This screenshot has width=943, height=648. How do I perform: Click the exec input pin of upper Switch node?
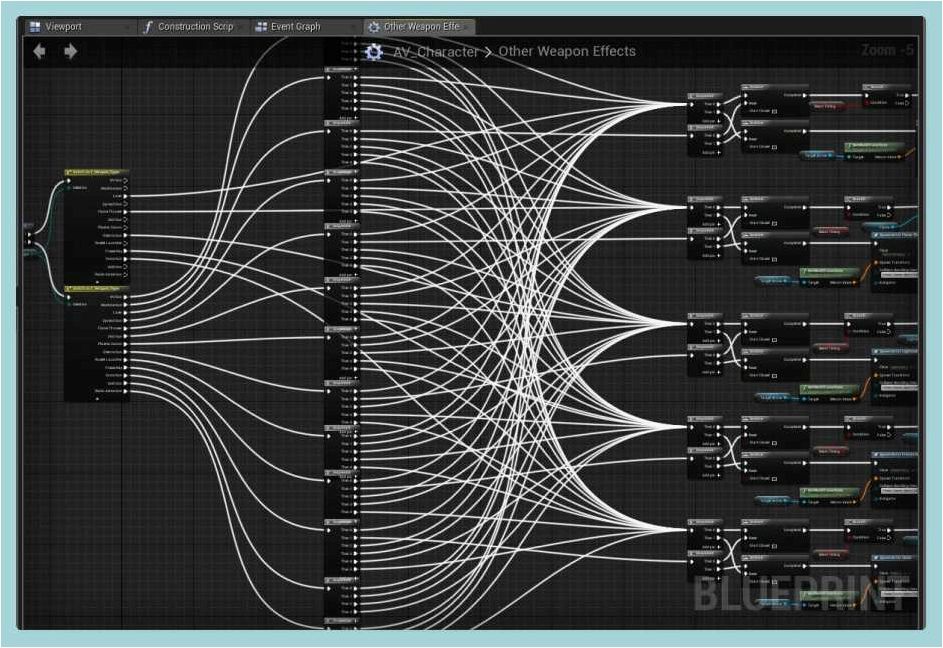pos(69,180)
